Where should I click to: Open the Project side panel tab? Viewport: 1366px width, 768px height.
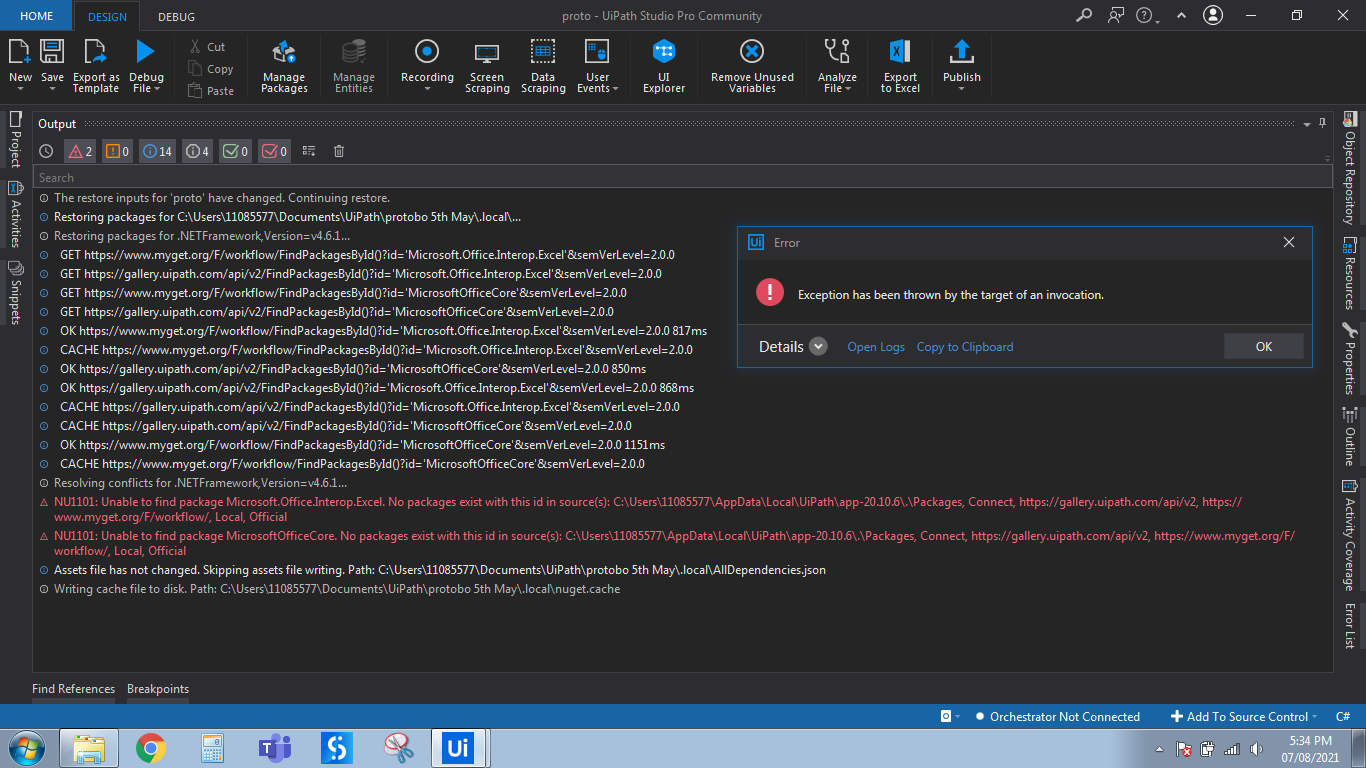[x=15, y=138]
